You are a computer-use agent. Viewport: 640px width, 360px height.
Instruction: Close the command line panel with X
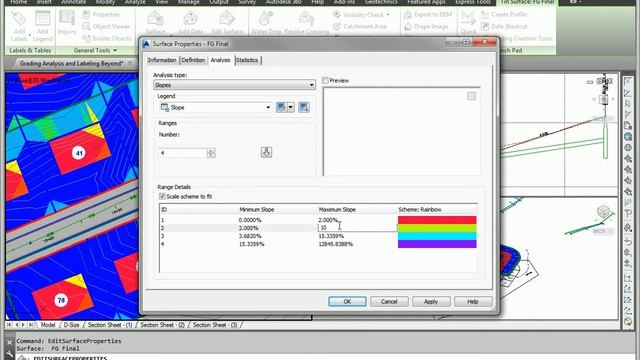click(x=9, y=343)
